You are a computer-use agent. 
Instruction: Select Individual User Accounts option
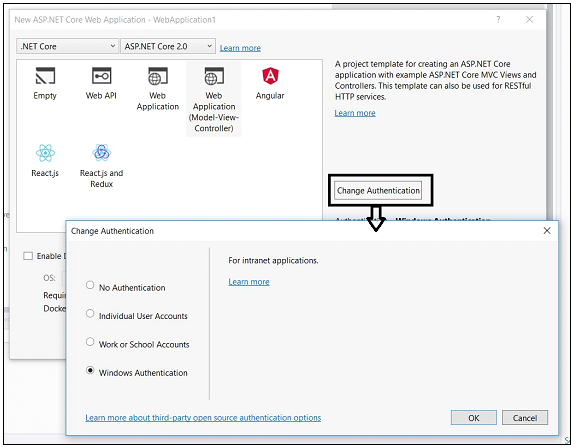[137, 315]
